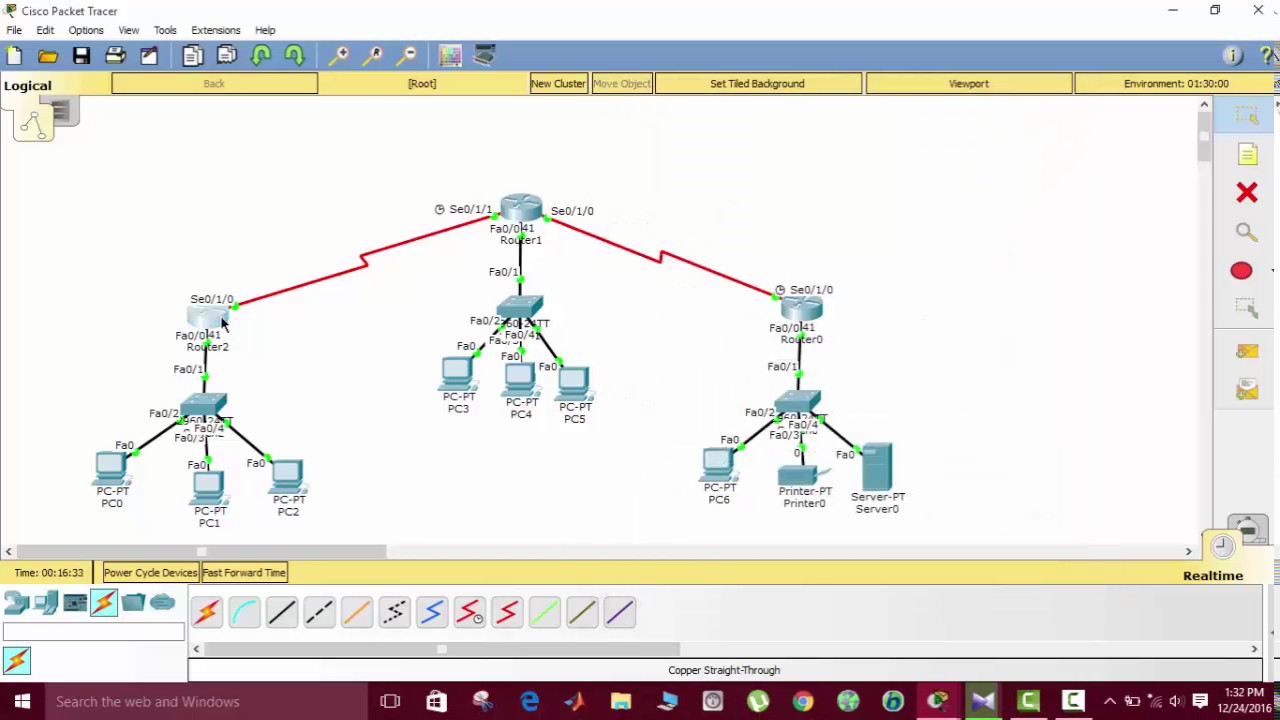1280x720 pixels.
Task: Add a complex PDU open envelope
Action: (1246, 391)
